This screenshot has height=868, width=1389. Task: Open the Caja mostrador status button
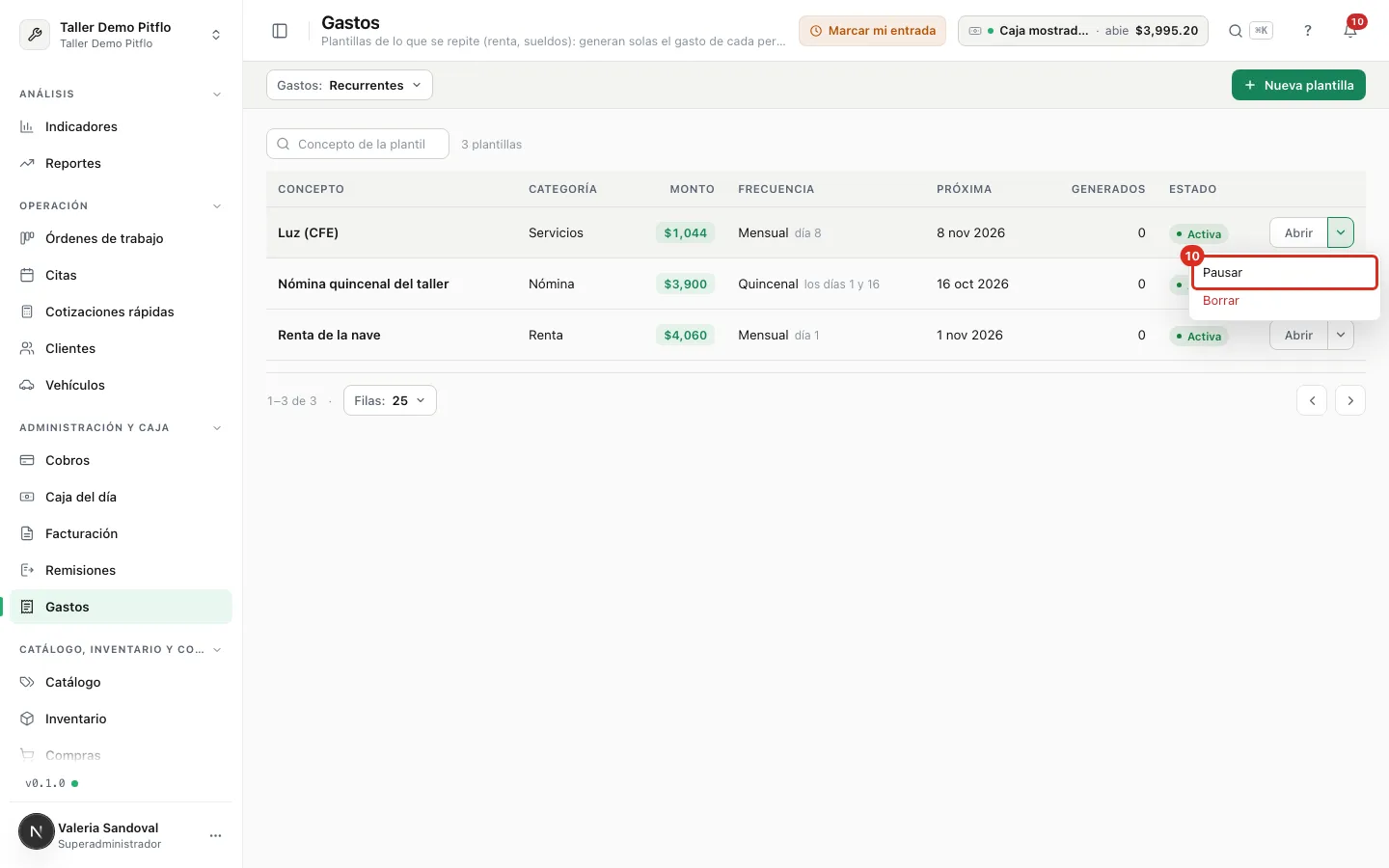[1082, 31]
